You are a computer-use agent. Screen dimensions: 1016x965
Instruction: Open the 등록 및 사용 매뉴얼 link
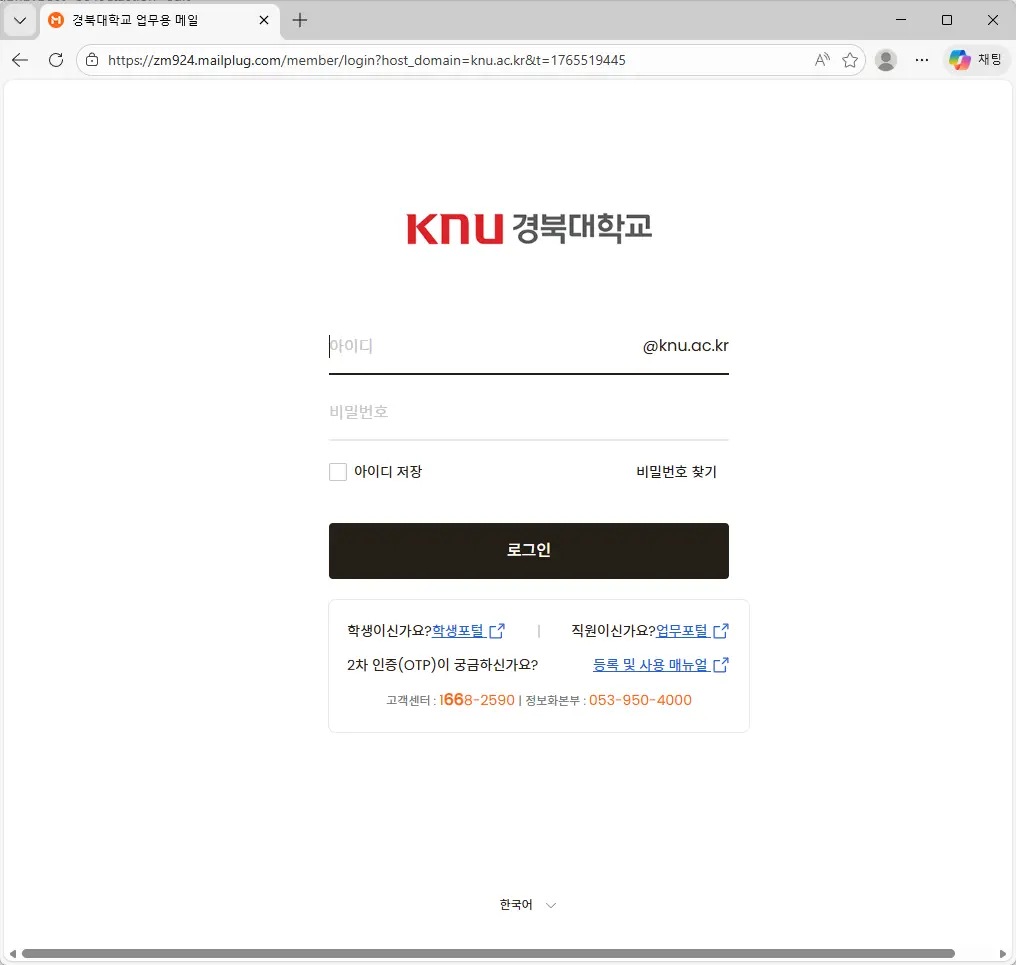pos(653,664)
